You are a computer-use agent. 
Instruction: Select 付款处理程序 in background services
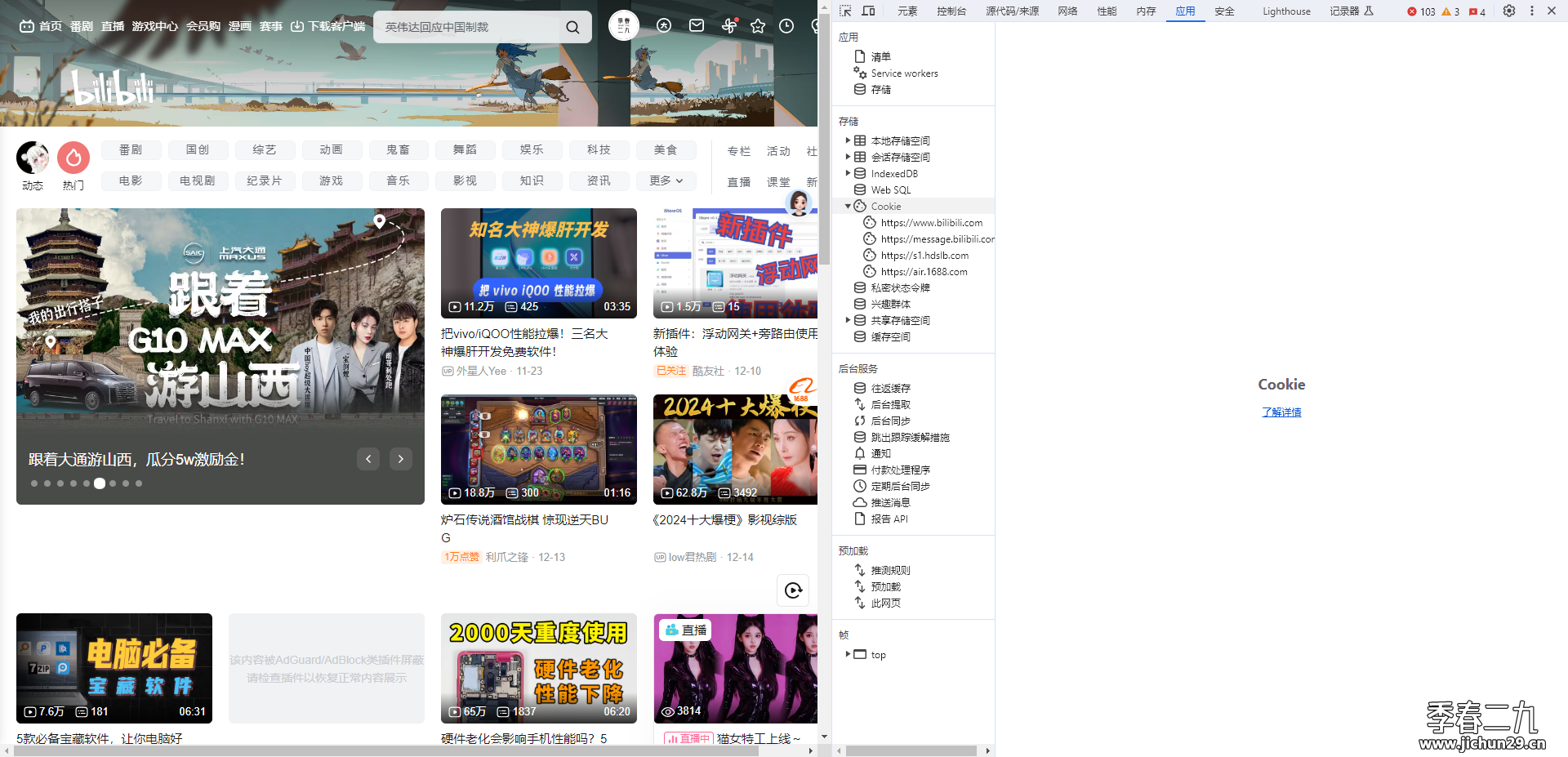click(x=900, y=470)
